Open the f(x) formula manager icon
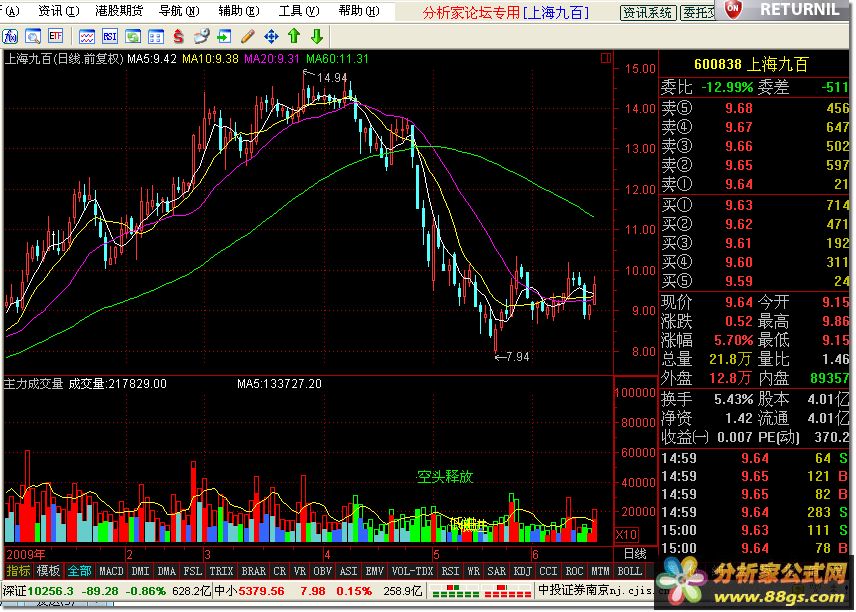856x612 pixels. tap(10, 37)
